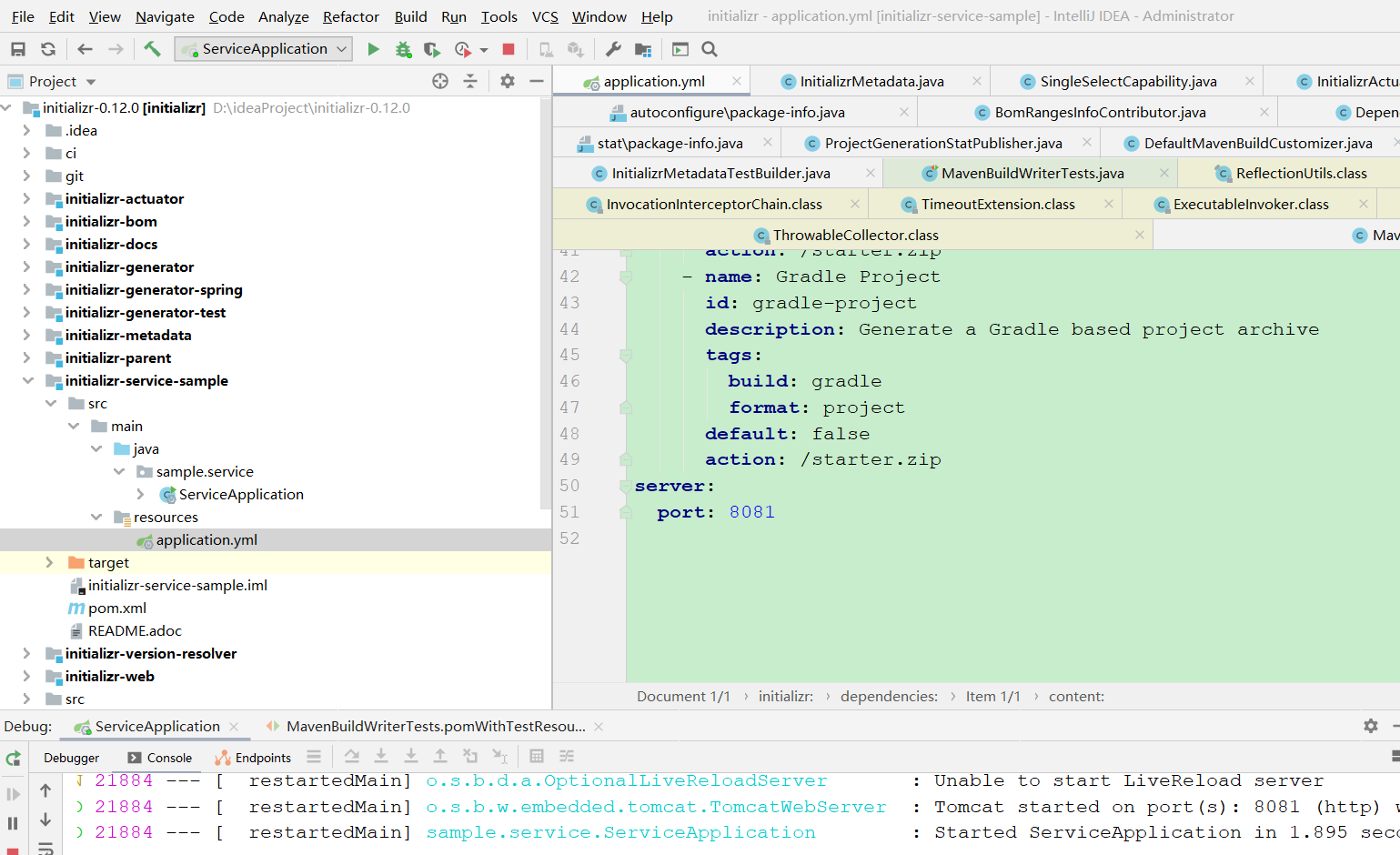The image size is (1400, 855).
Task: Click Step Over debug icon
Action: (351, 757)
